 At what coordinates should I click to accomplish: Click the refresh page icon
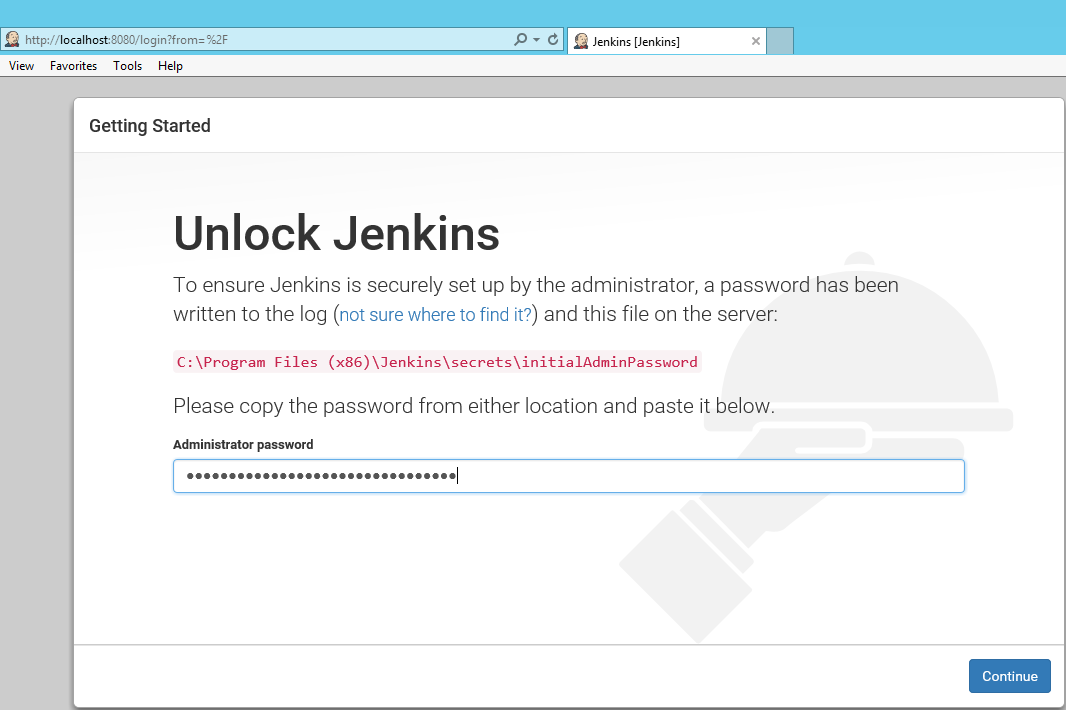pos(553,39)
